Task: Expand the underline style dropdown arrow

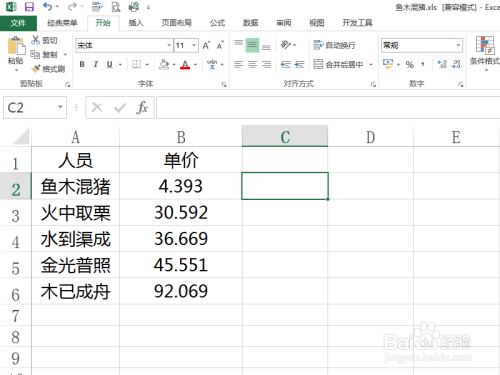Action: (x=120, y=64)
